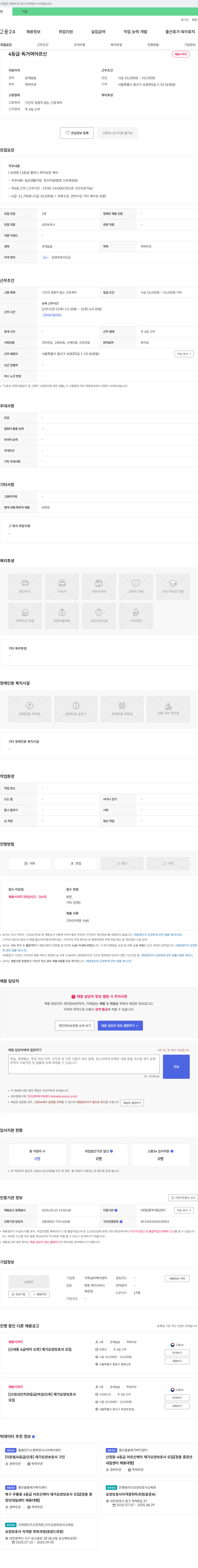This screenshot has width=198, height=1568.
Task: Expand the 지도 보기 dropdown for 근무 예정지
Action: 184,354
